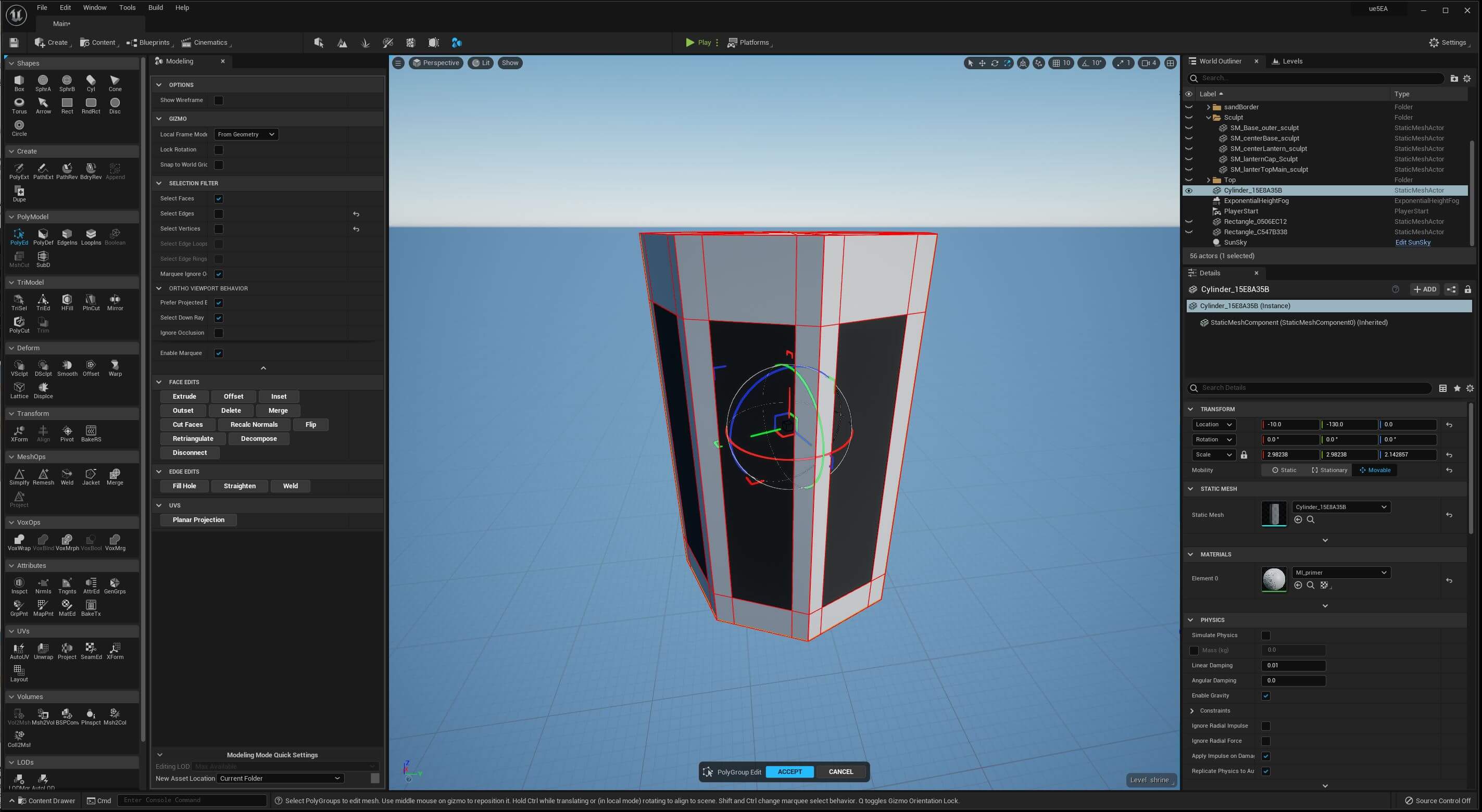Select the AutoUV tool
1482x812 pixels.
coord(19,651)
